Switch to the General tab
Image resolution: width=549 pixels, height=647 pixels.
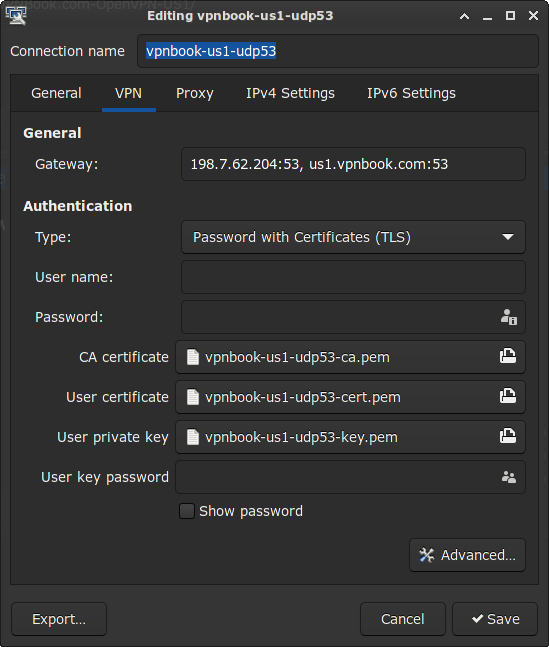[x=56, y=93]
